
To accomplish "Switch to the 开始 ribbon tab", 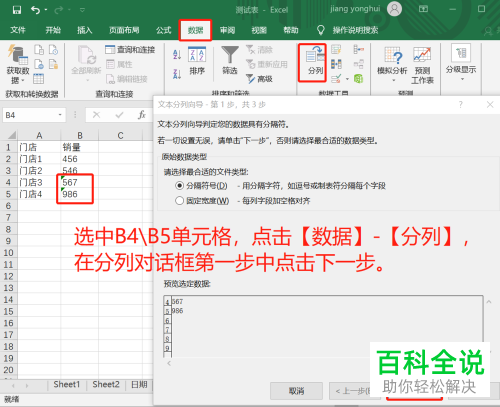I will coord(53,30).
